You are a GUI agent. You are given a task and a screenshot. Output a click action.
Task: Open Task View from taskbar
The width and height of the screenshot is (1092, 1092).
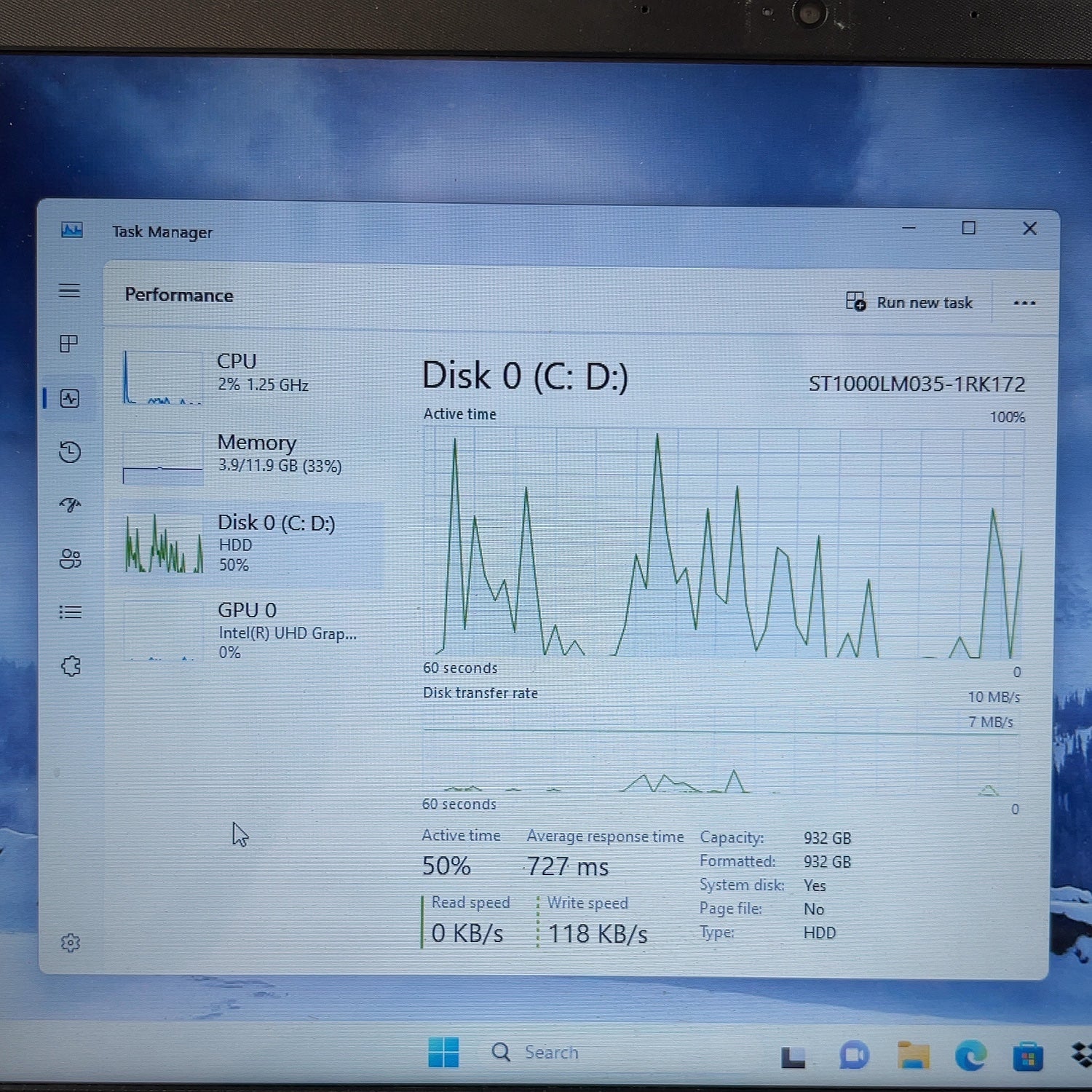(793, 1056)
